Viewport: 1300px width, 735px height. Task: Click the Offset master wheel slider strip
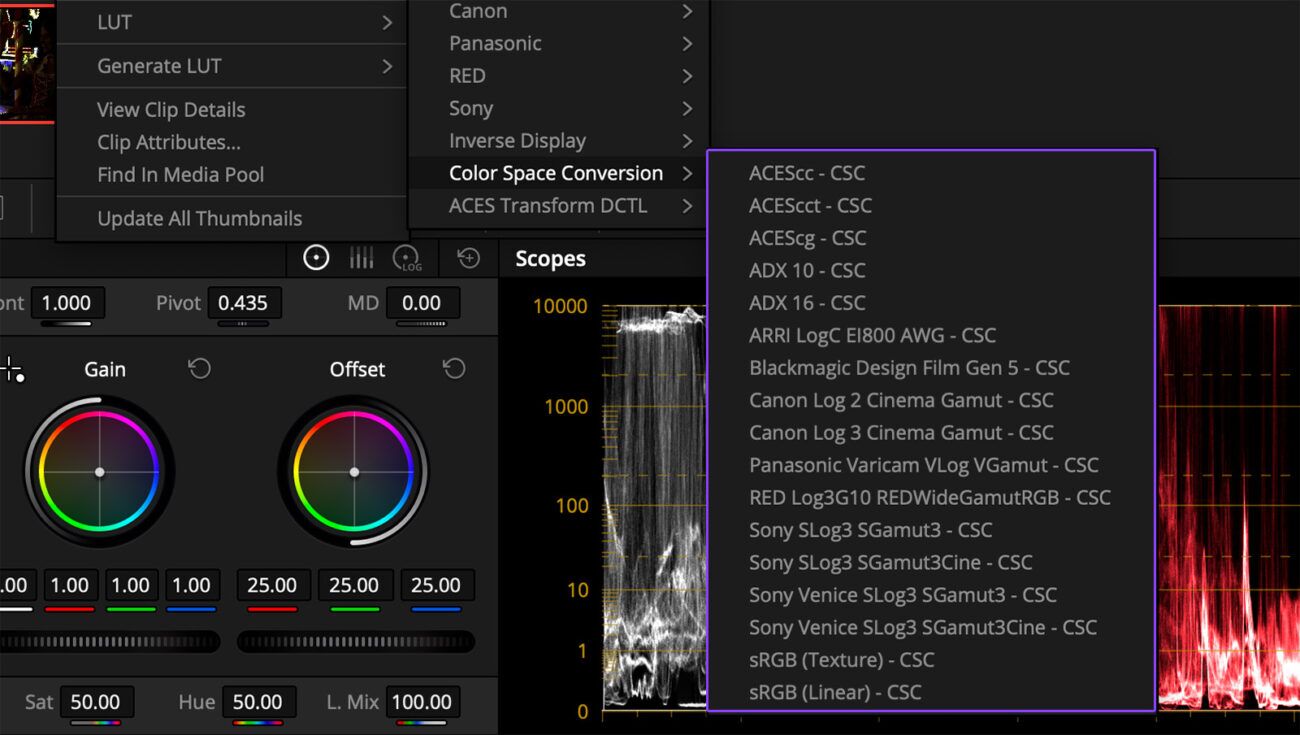click(x=355, y=641)
